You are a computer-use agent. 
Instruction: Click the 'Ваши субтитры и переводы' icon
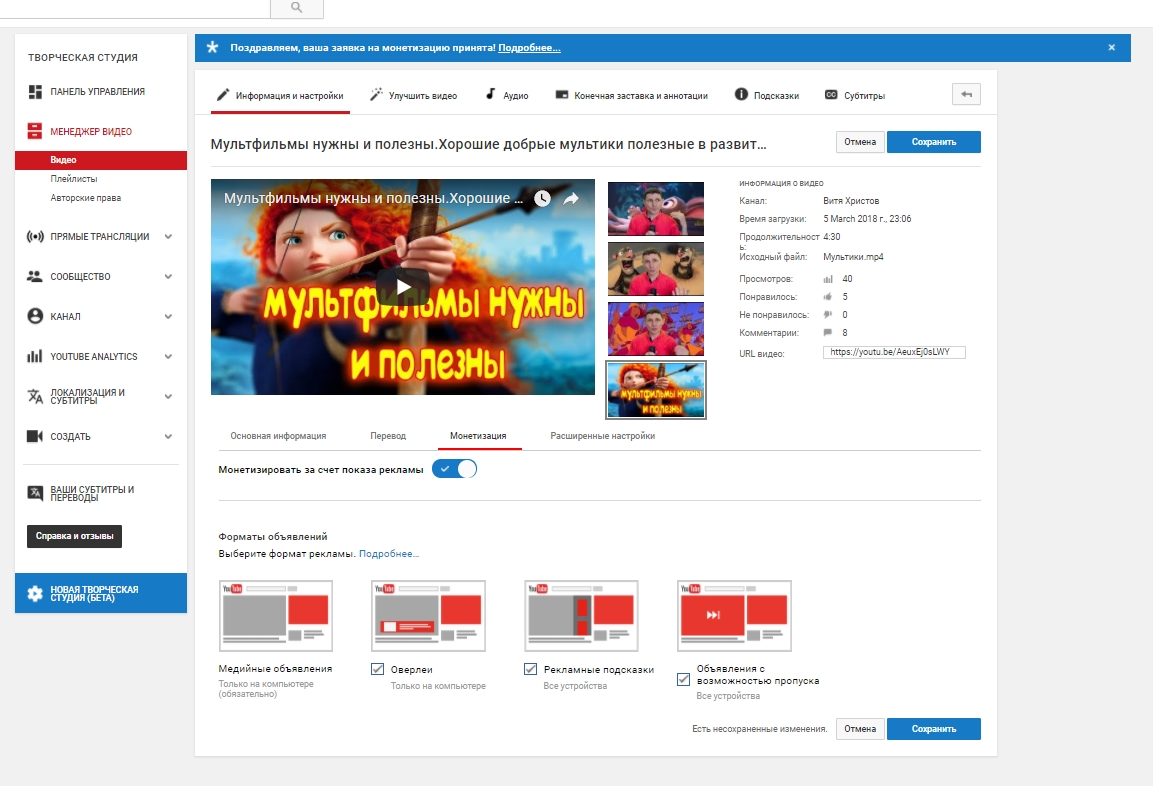click(35, 493)
